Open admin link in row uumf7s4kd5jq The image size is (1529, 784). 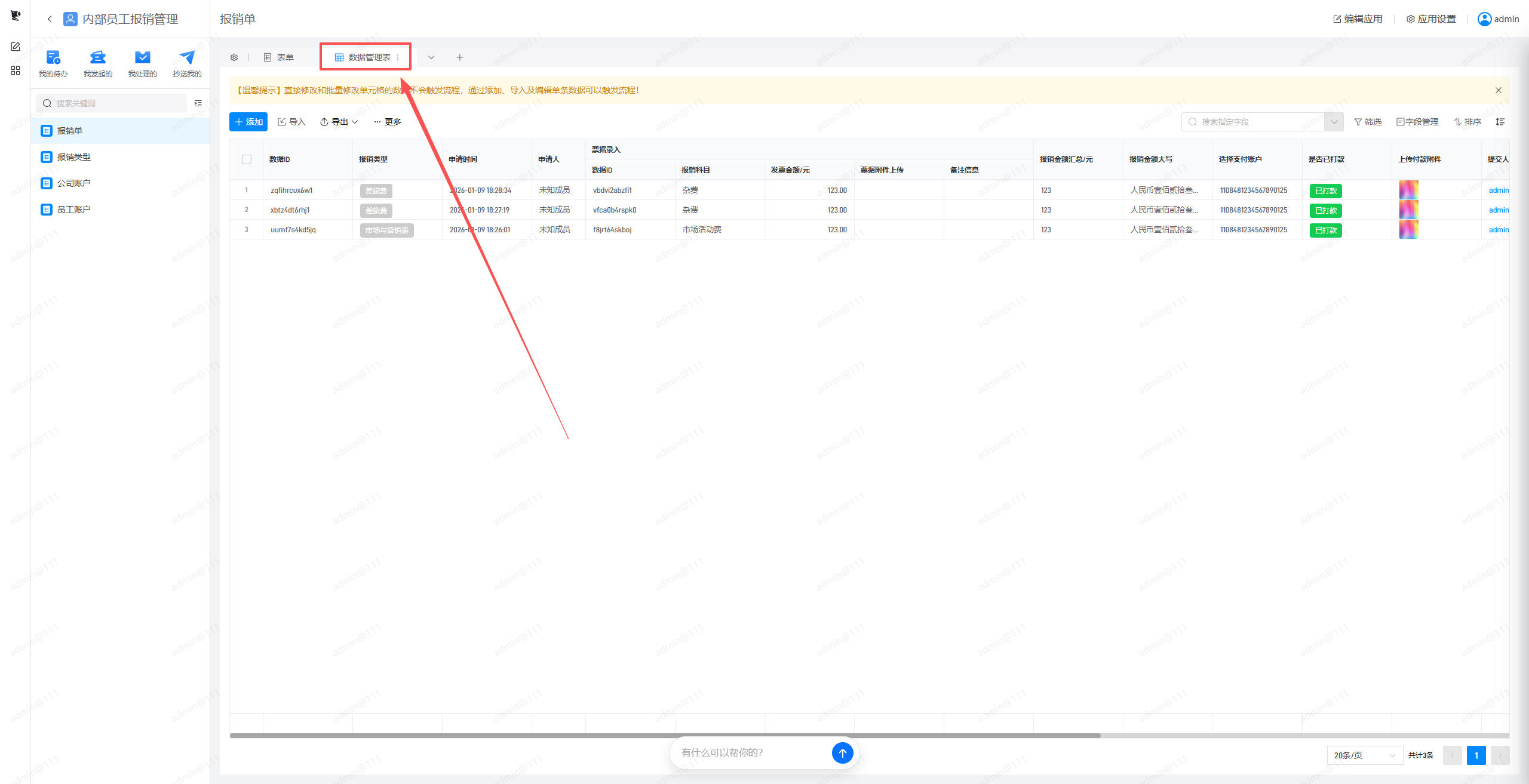click(x=1499, y=230)
